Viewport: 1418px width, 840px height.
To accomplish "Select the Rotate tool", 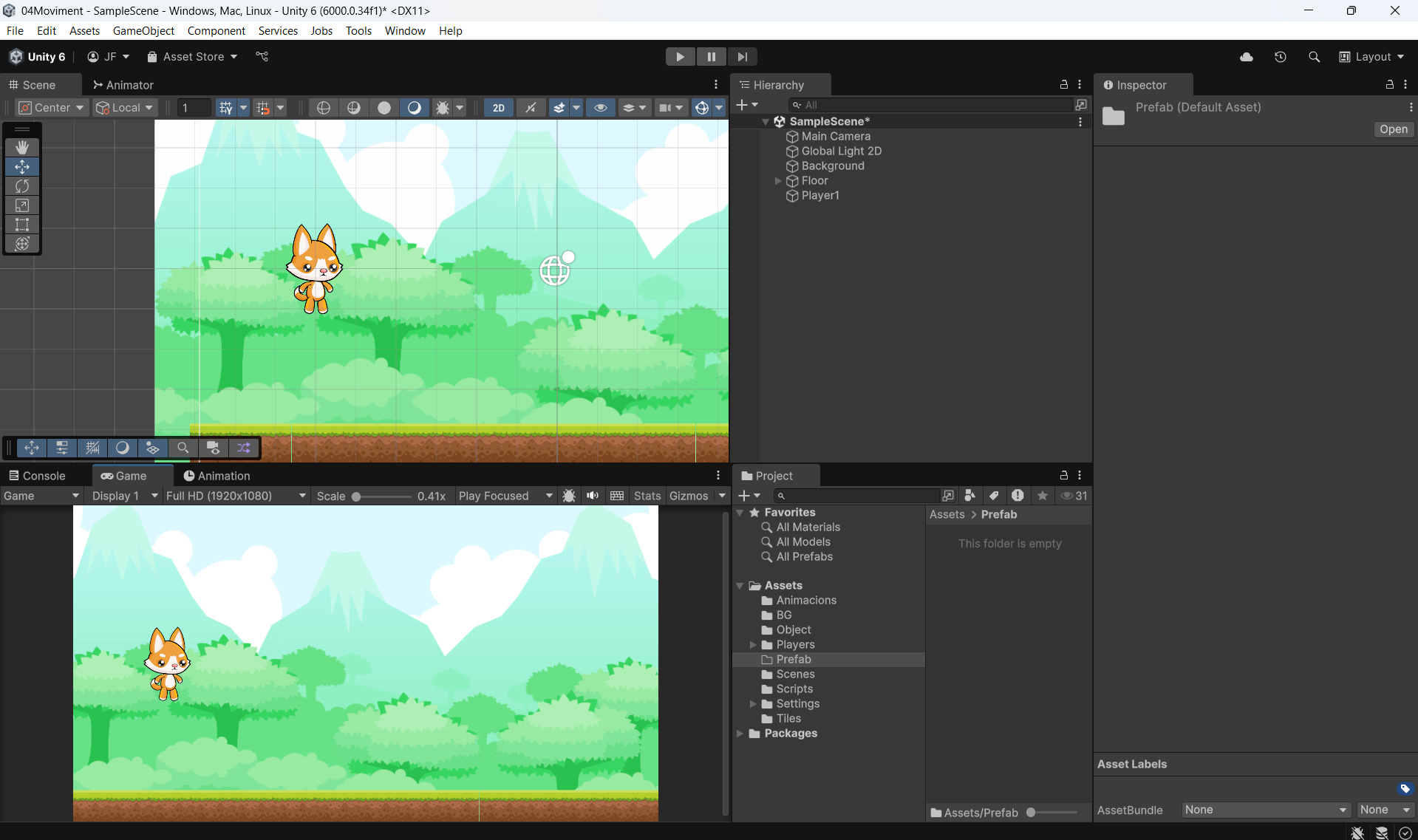I will click(x=22, y=186).
